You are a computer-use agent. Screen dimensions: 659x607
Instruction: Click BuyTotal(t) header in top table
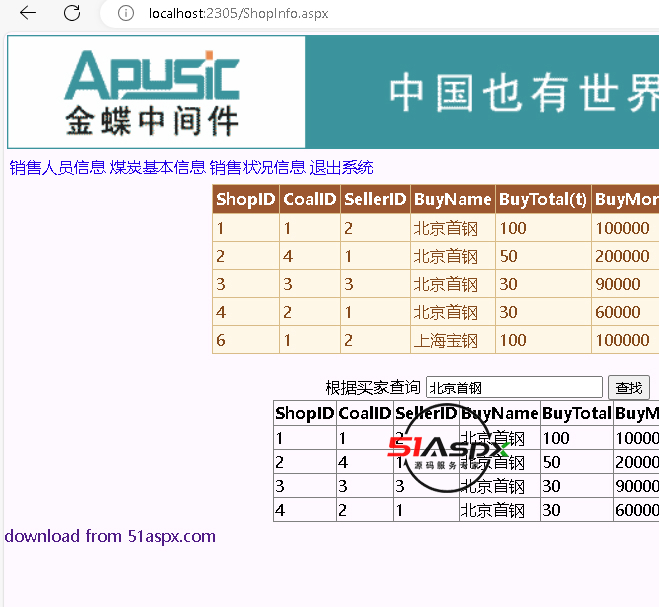(x=543, y=199)
